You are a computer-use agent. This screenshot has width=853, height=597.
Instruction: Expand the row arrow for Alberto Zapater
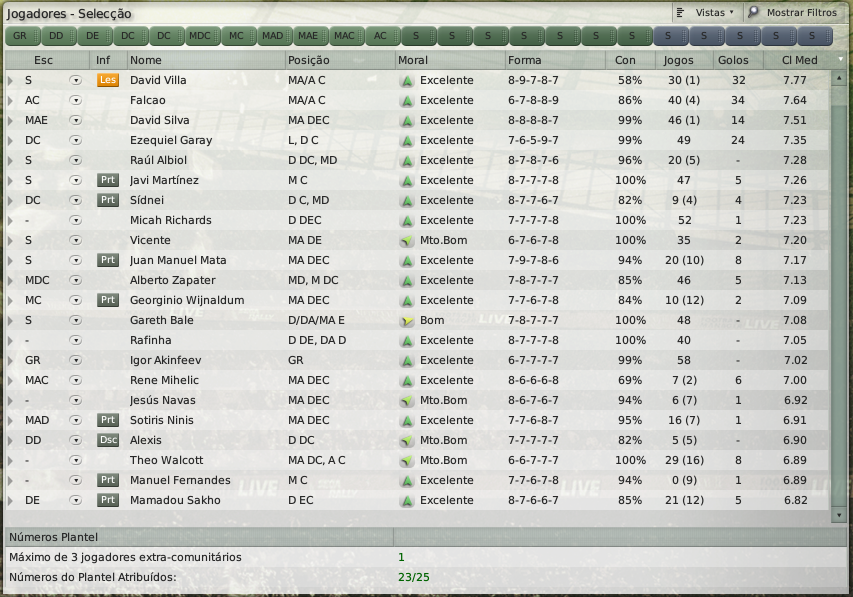point(10,281)
